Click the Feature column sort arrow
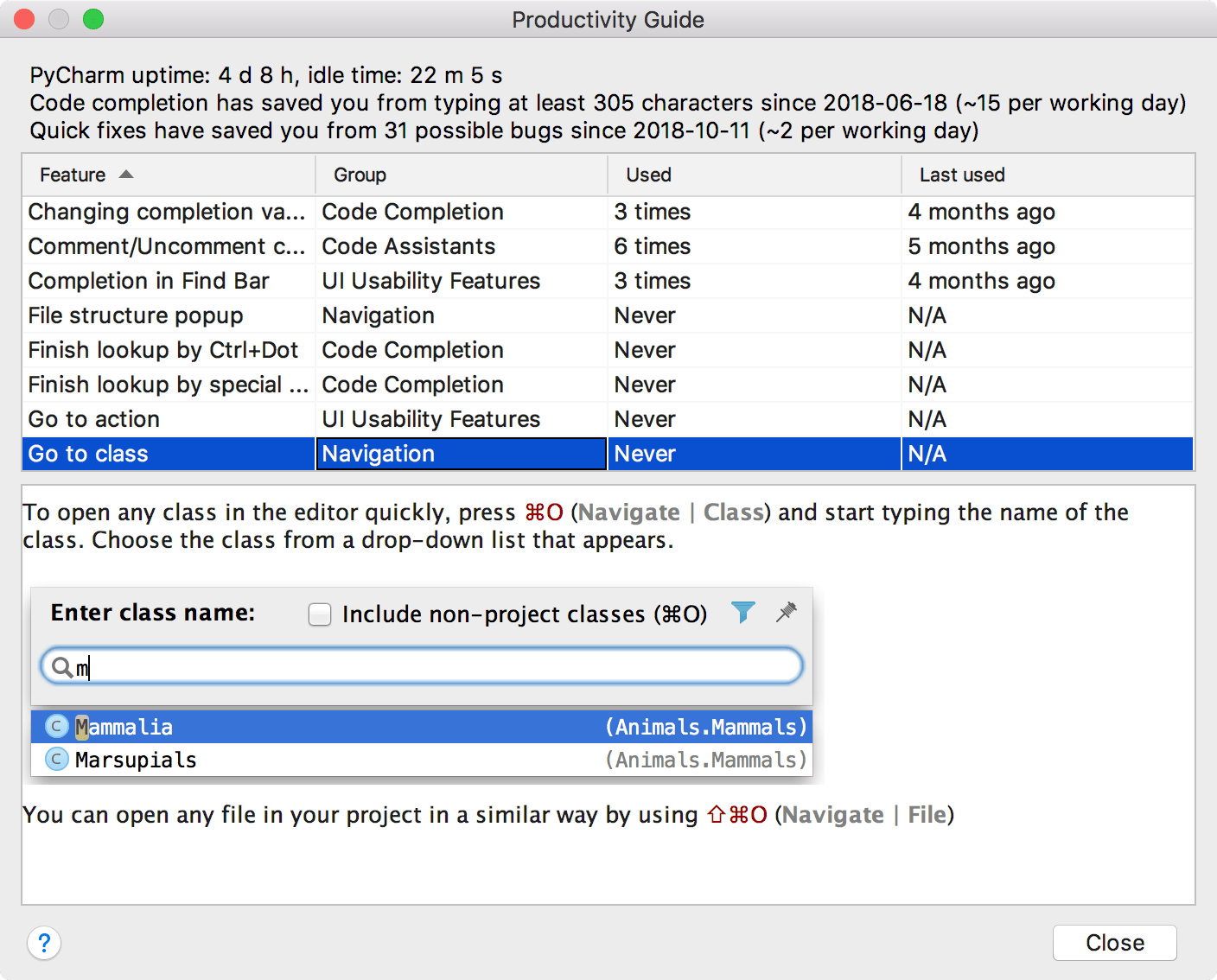 pos(126,175)
